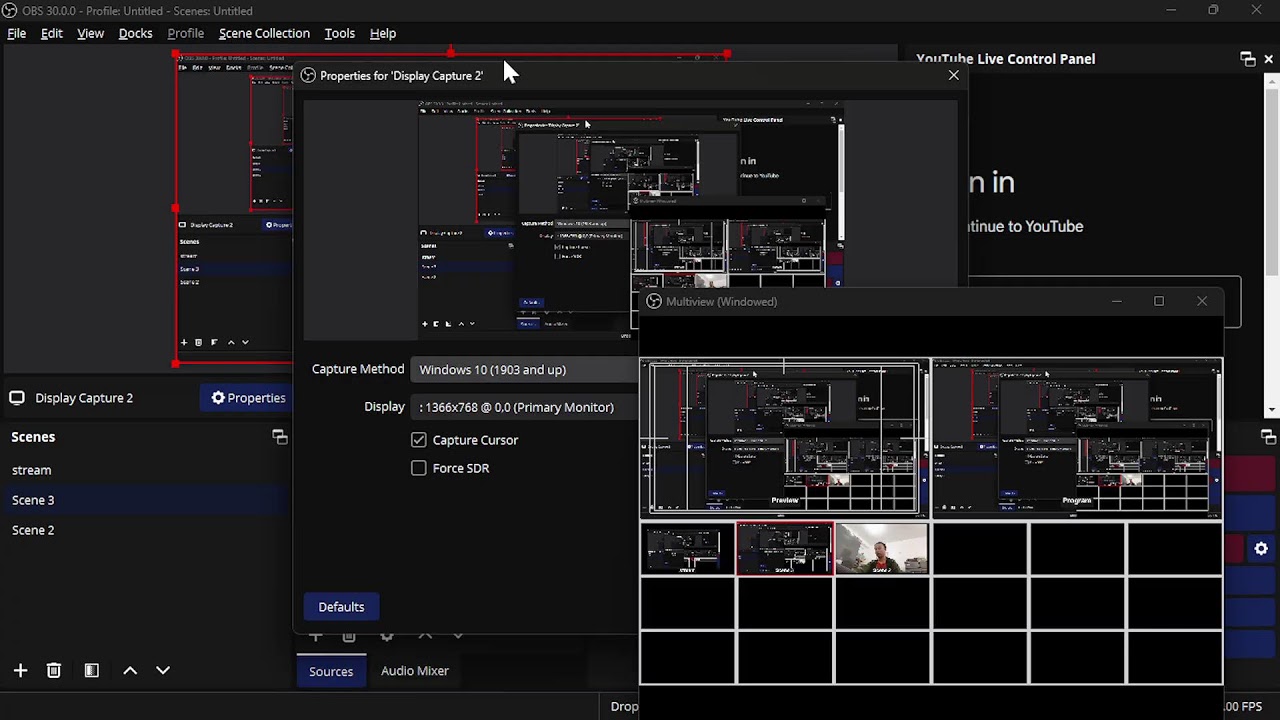1280x720 pixels.
Task: Select the stream scene thumbnail in Multiview
Action: tap(687, 549)
